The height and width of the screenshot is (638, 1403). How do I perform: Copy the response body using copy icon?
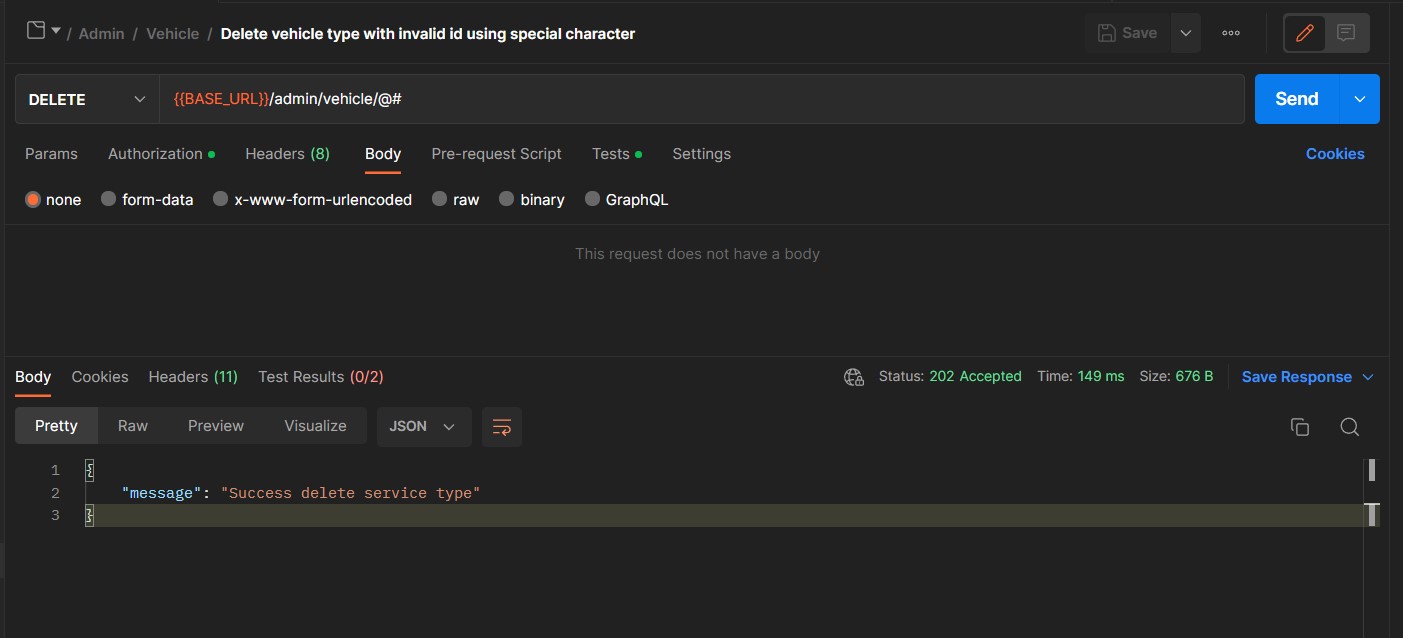coord(1300,426)
